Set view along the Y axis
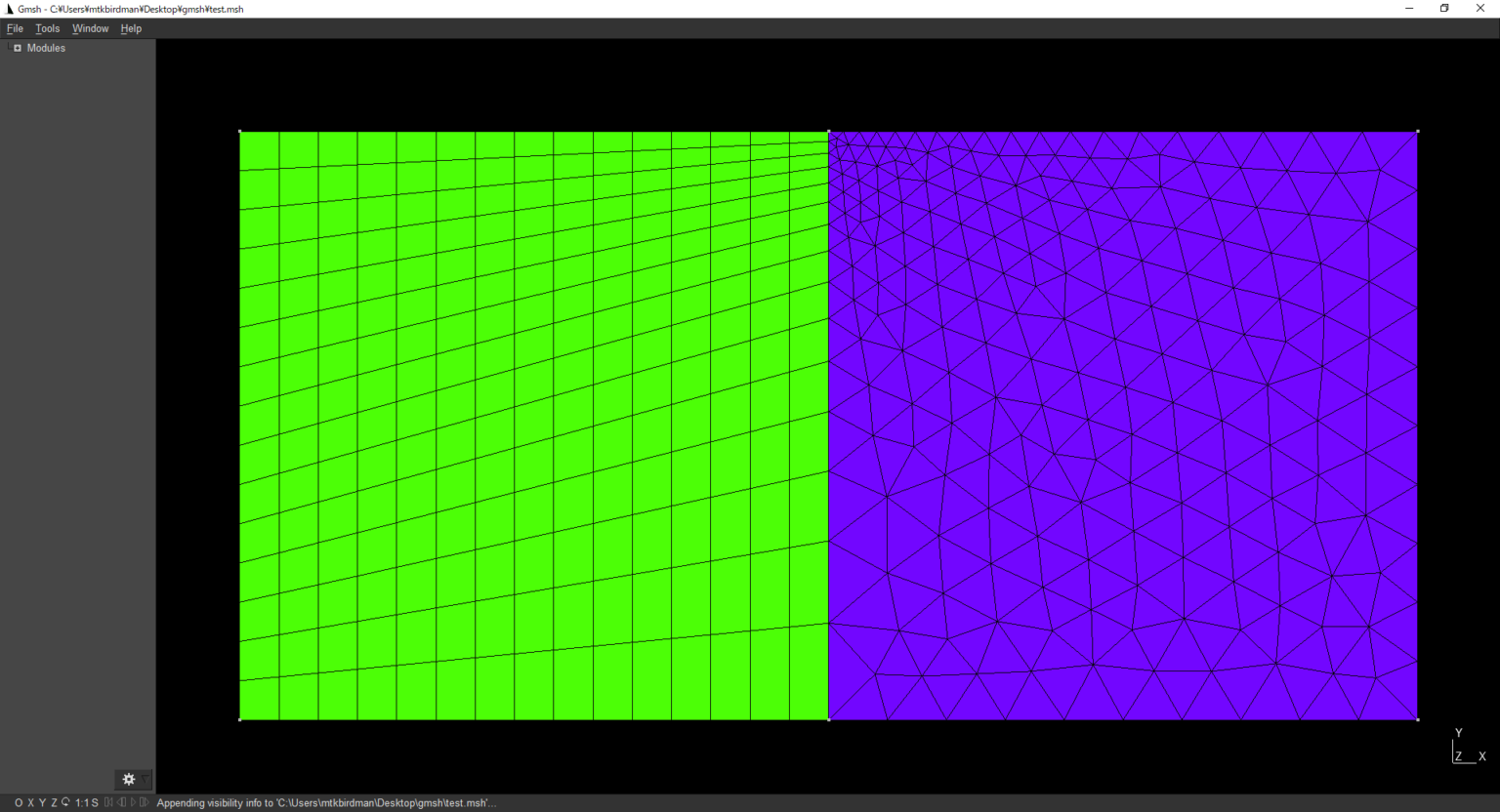Image resolution: width=1500 pixels, height=812 pixels. point(42,802)
